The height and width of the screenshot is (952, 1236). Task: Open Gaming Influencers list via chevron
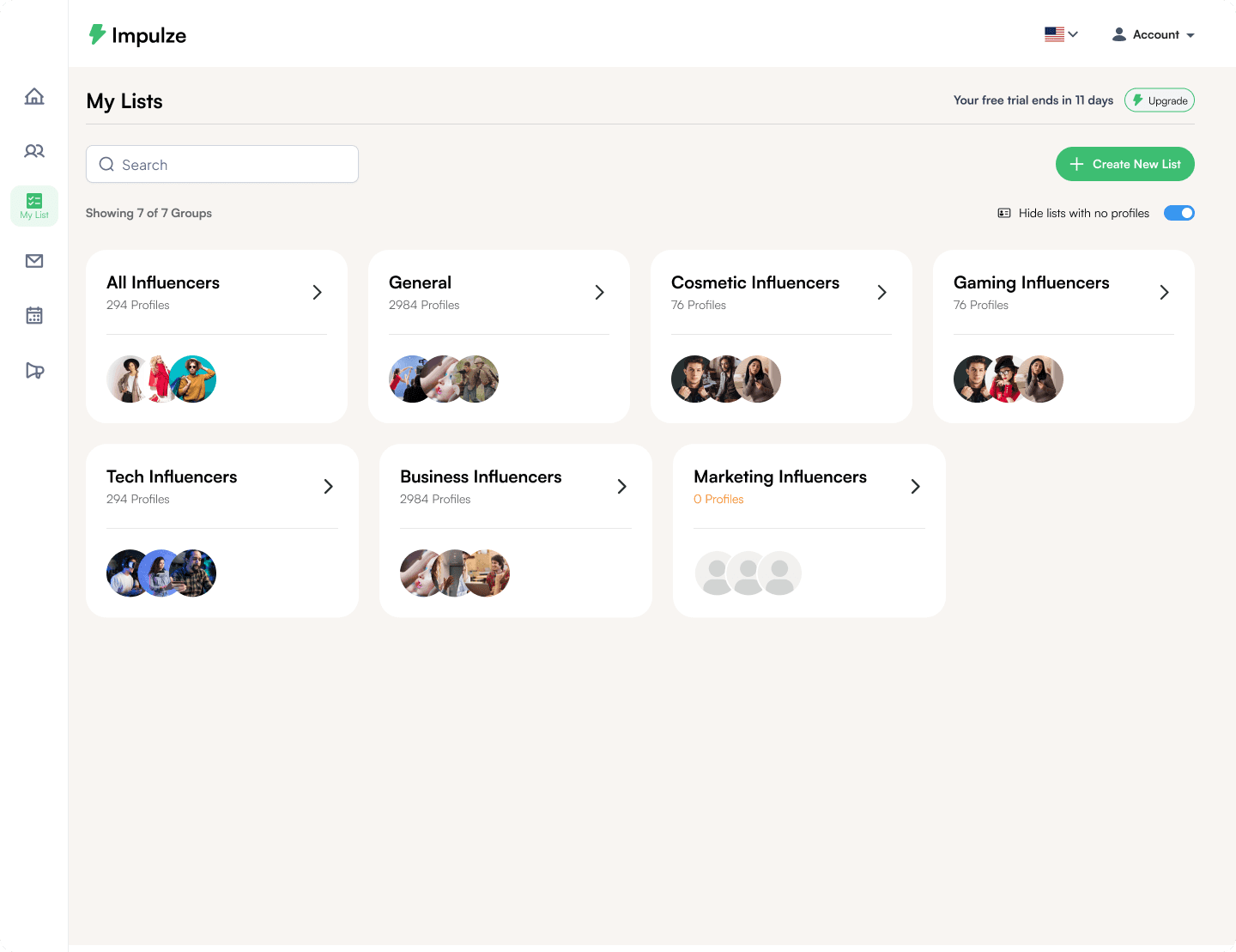pyautogui.click(x=1164, y=293)
